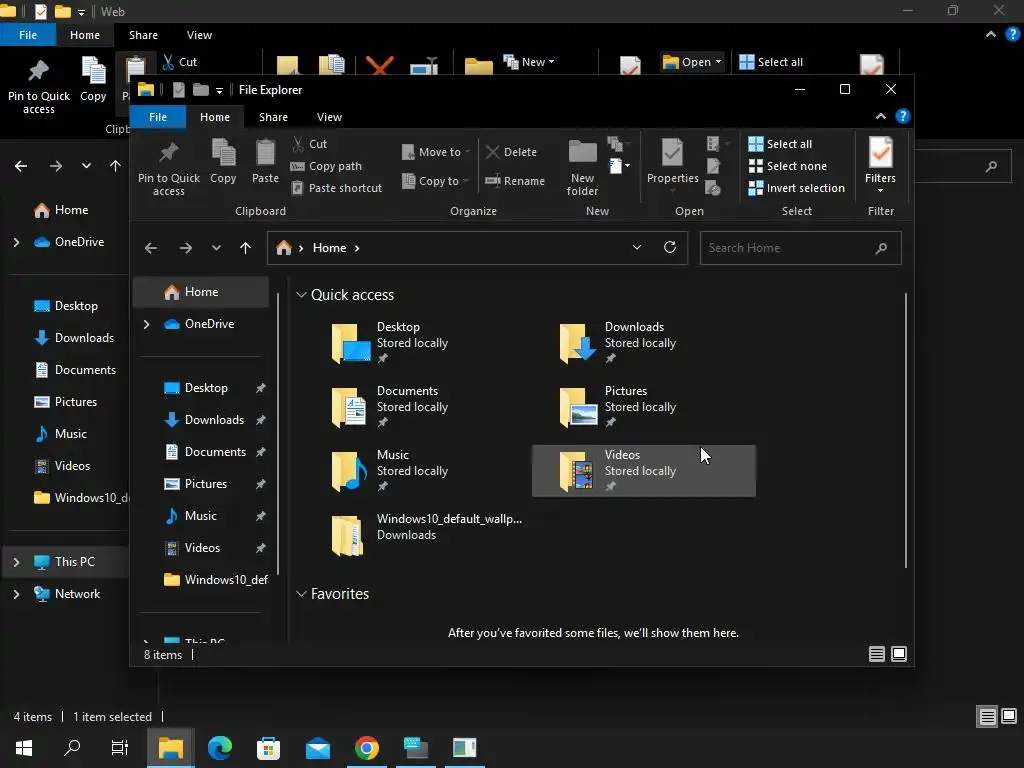
Task: Open the Move to dropdown
Action: click(436, 152)
